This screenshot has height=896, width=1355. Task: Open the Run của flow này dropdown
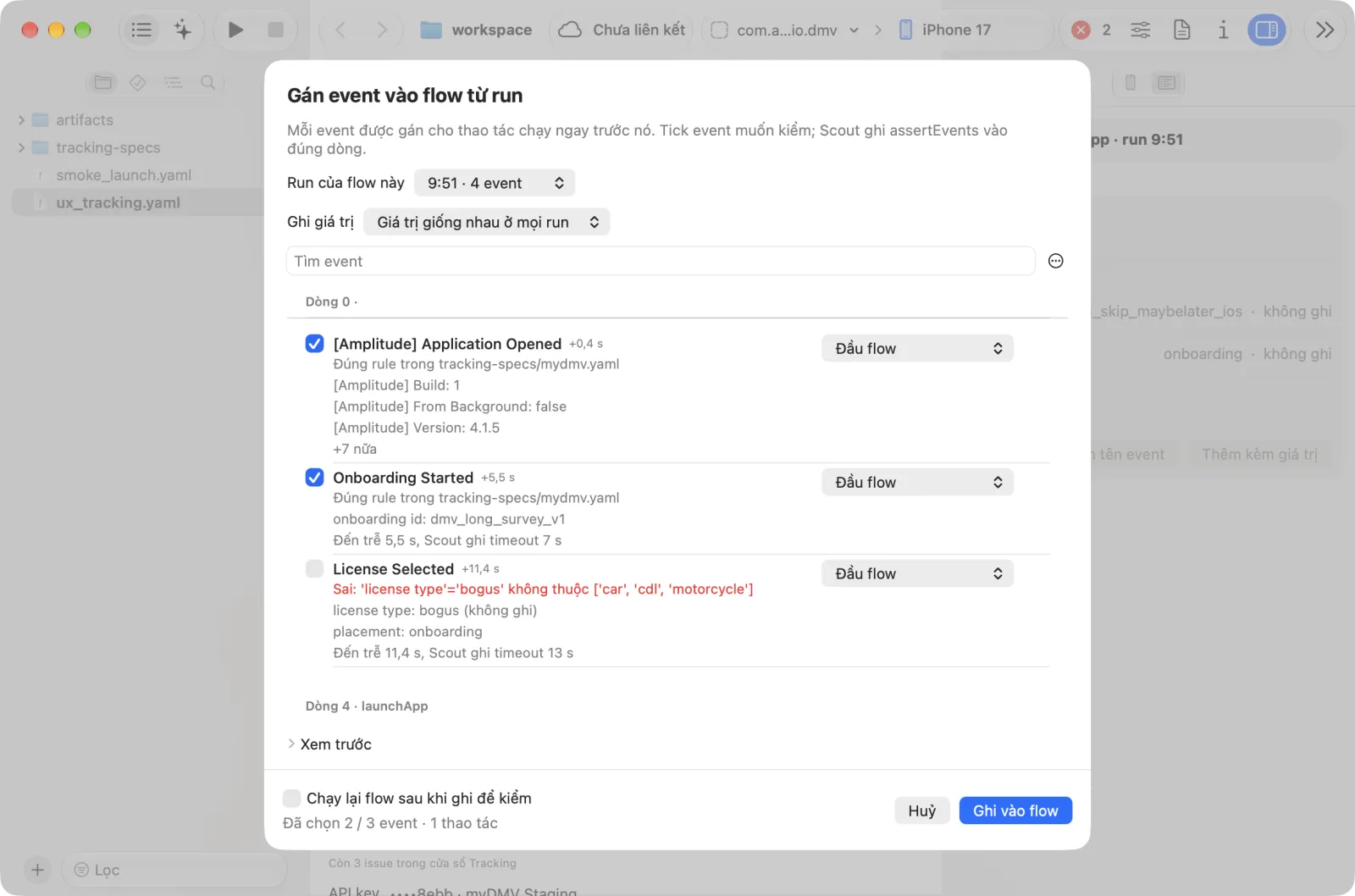click(495, 183)
